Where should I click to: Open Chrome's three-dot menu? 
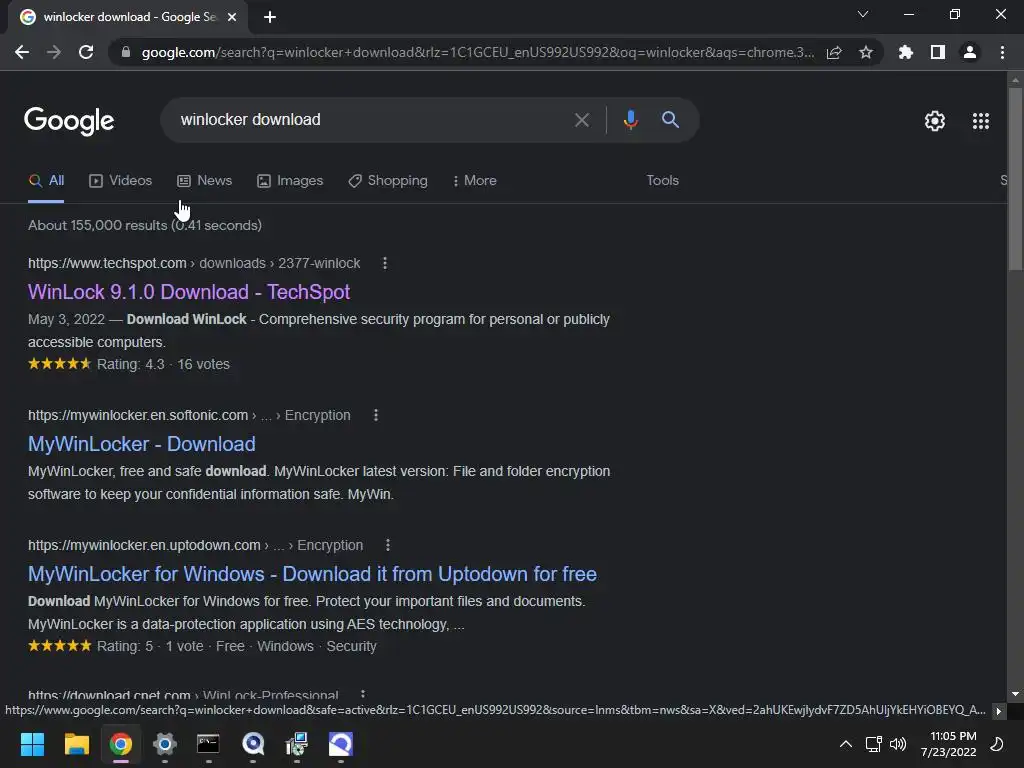(1002, 52)
